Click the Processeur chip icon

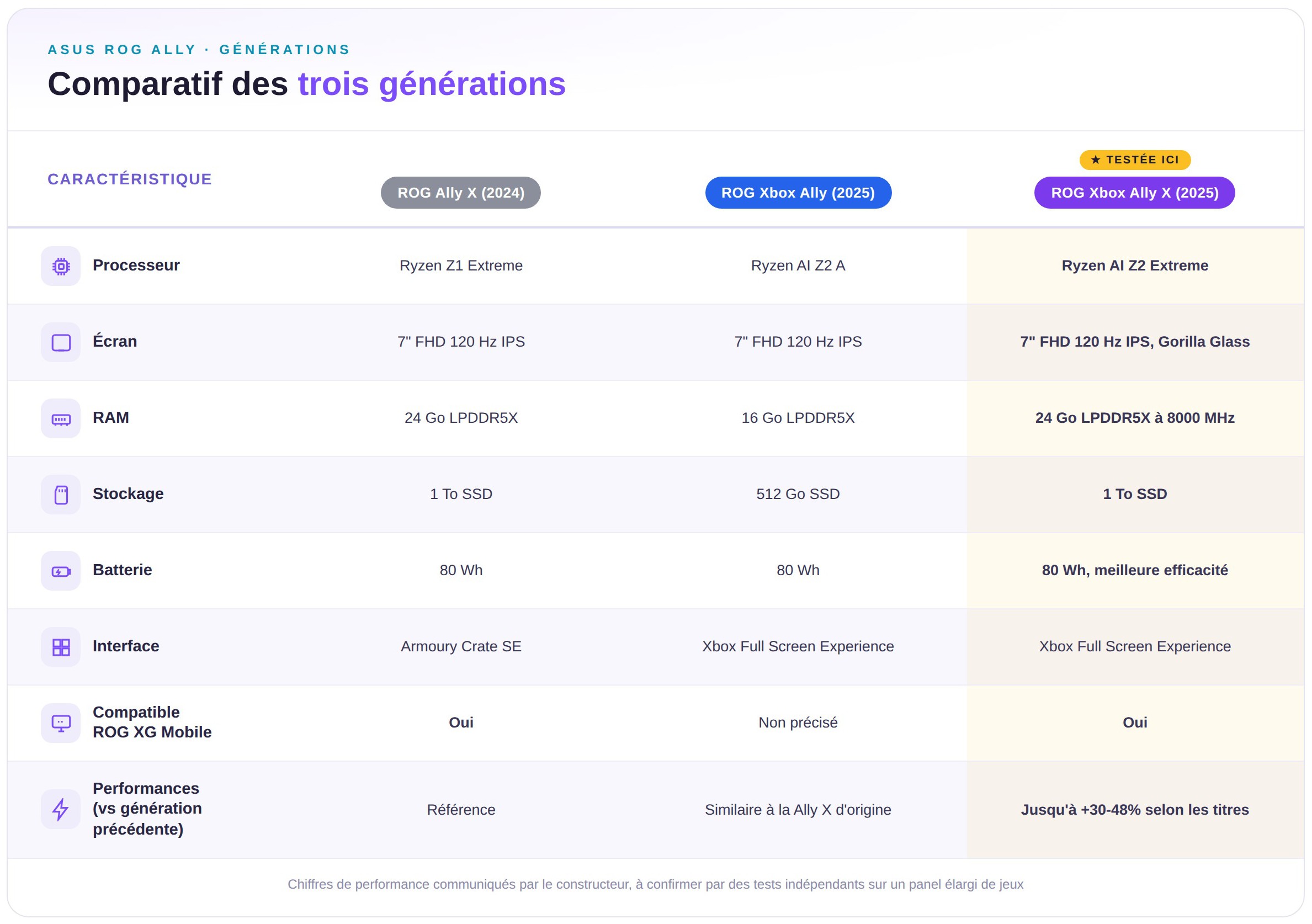pos(61,266)
